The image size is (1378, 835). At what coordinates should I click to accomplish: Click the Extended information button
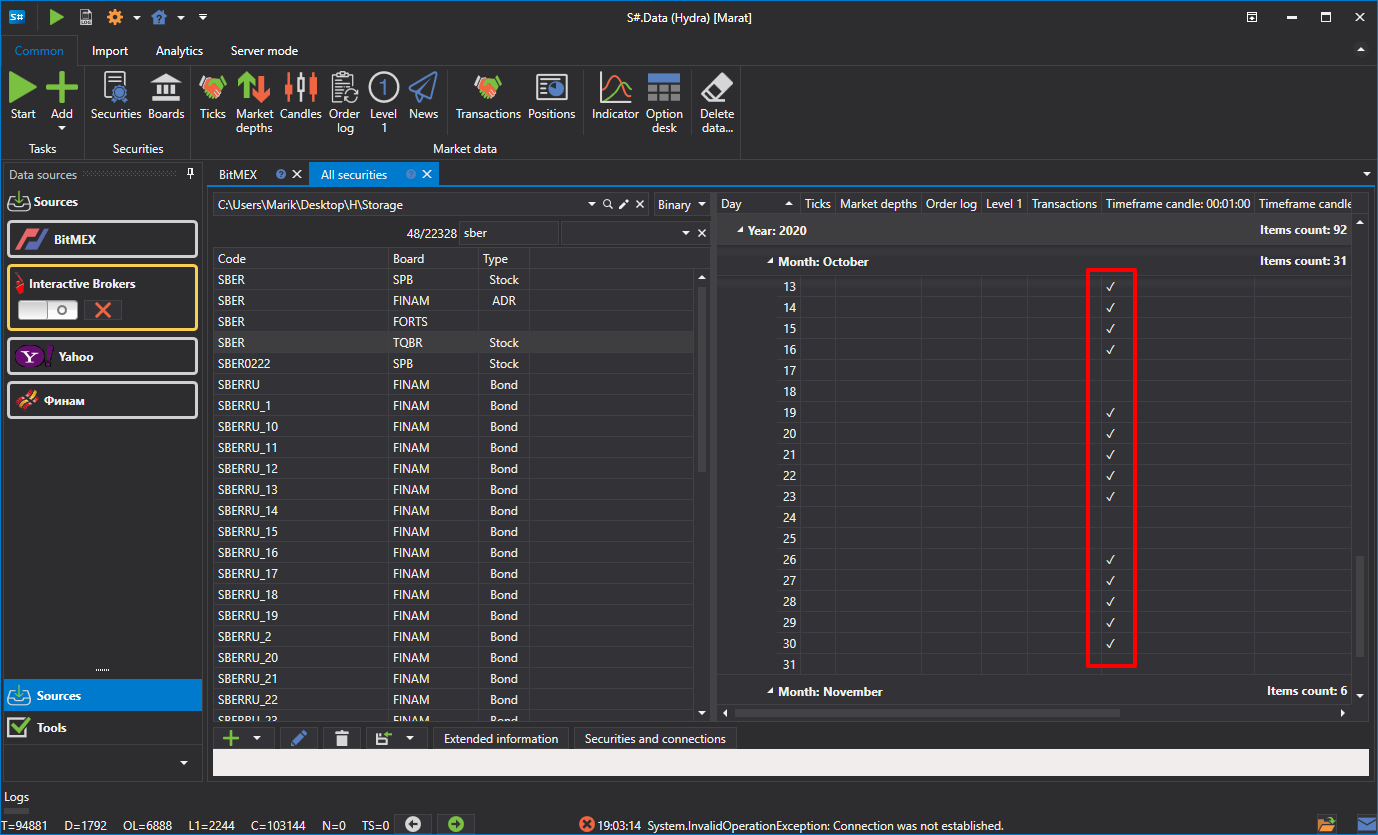[x=501, y=738]
